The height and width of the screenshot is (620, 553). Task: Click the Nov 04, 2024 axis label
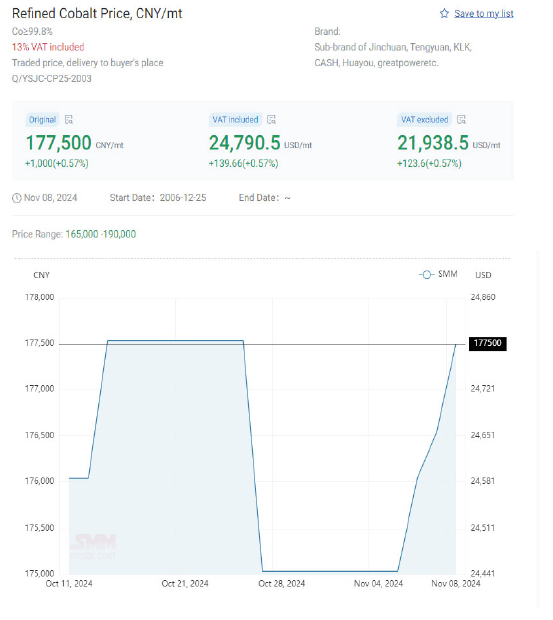(378, 584)
